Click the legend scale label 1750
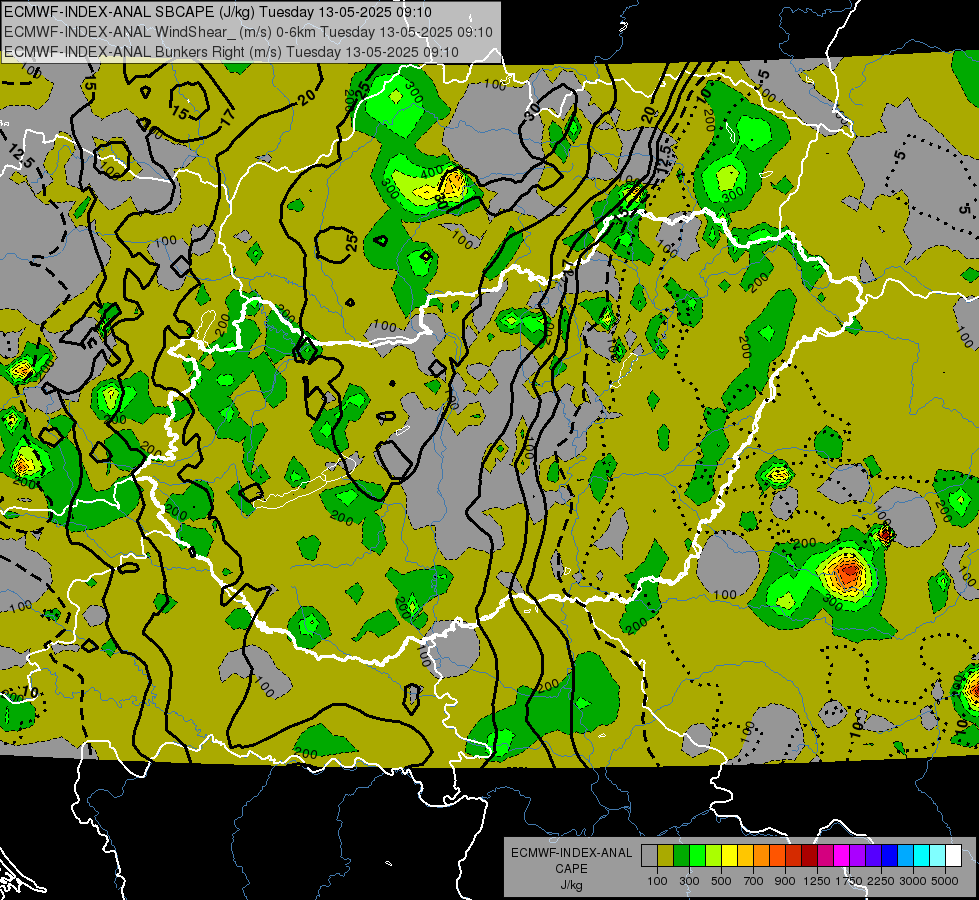The width and height of the screenshot is (979, 900). 850,881
